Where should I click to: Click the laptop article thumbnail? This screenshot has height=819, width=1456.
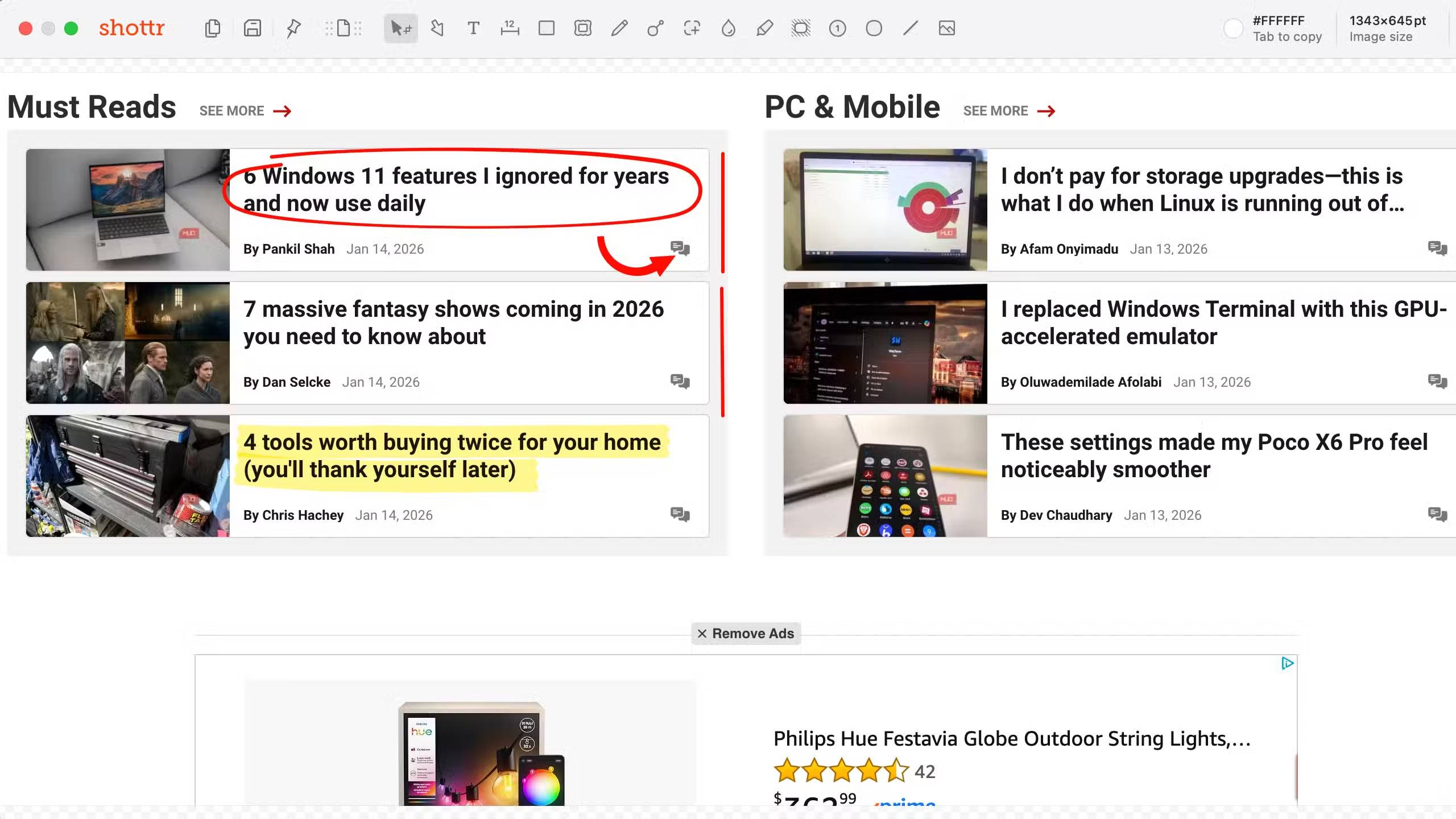pos(127,209)
